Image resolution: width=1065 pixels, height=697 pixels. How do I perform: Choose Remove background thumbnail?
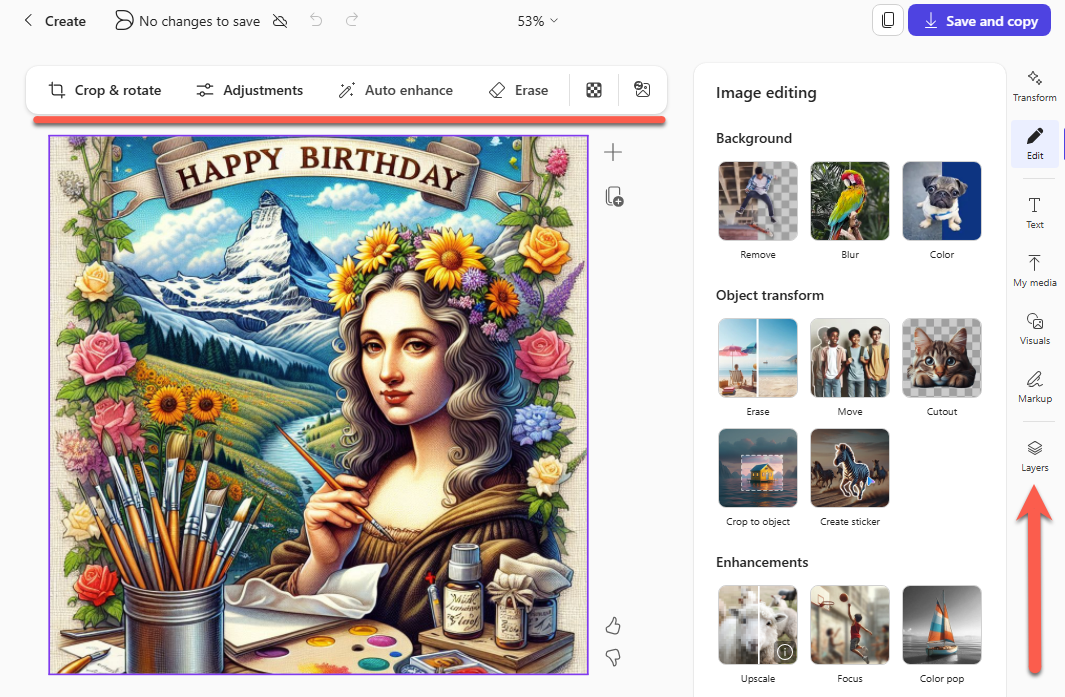[x=758, y=201]
